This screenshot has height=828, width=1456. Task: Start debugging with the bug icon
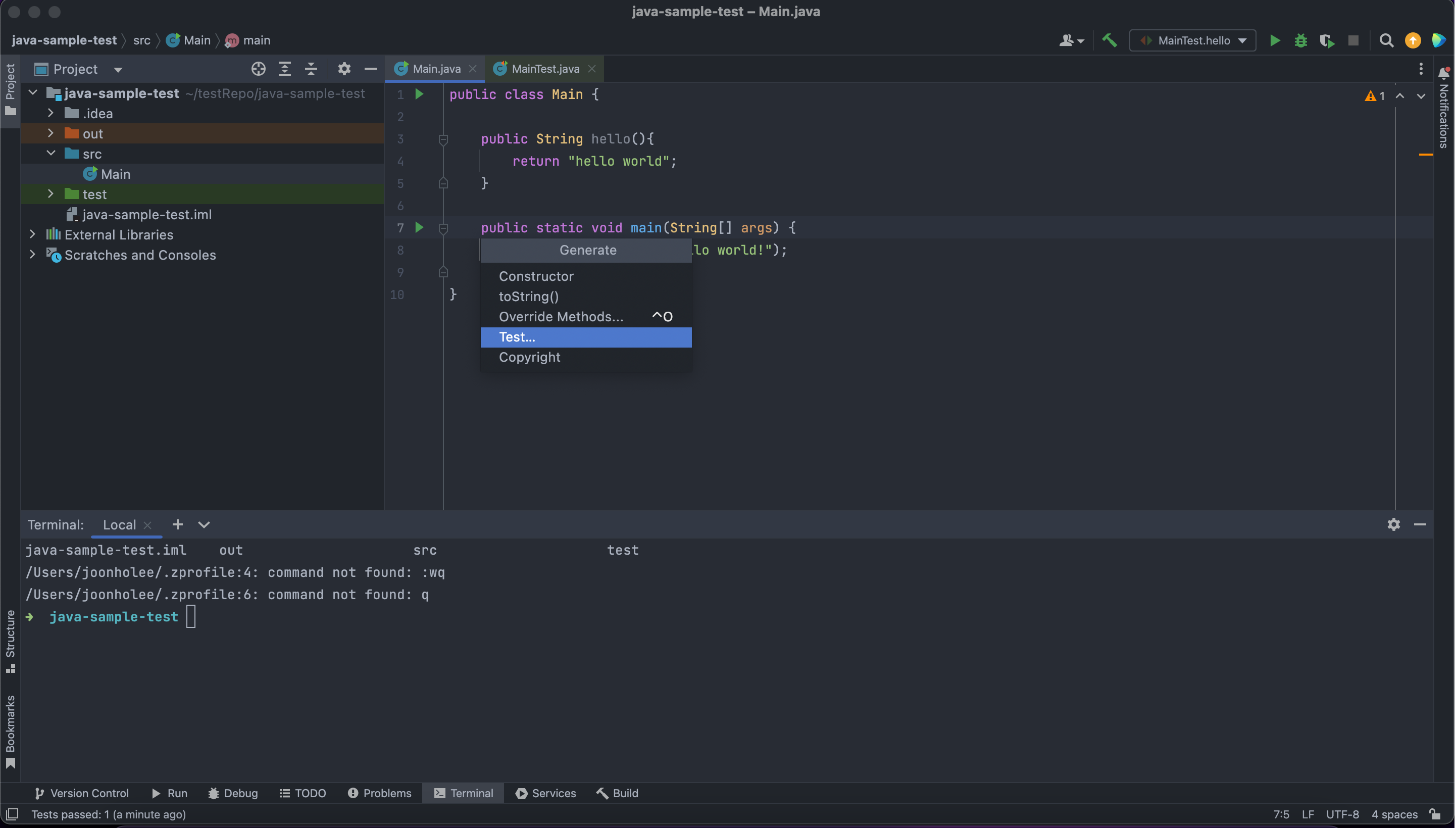1301,40
